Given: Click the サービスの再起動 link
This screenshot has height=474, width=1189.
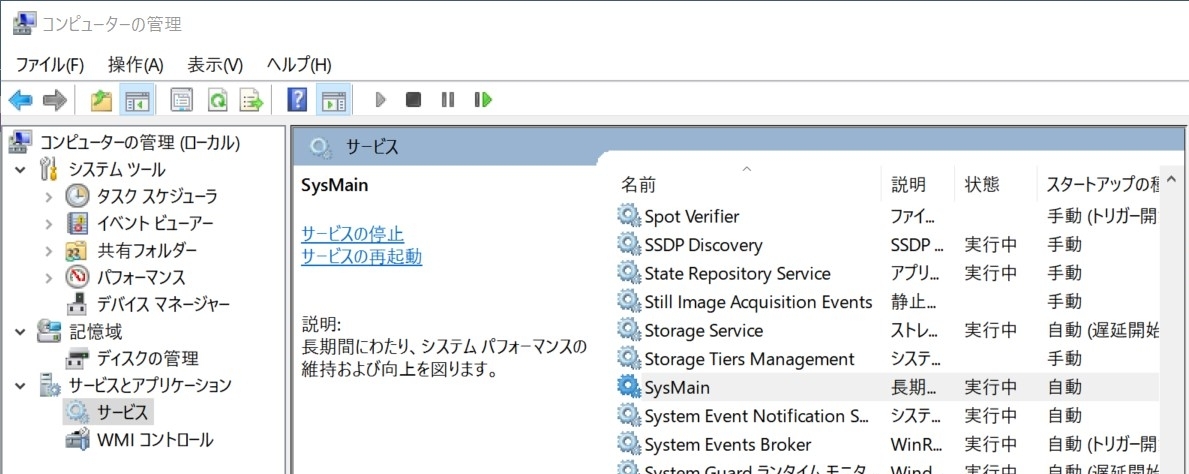Looking at the screenshot, I should pos(362,256).
